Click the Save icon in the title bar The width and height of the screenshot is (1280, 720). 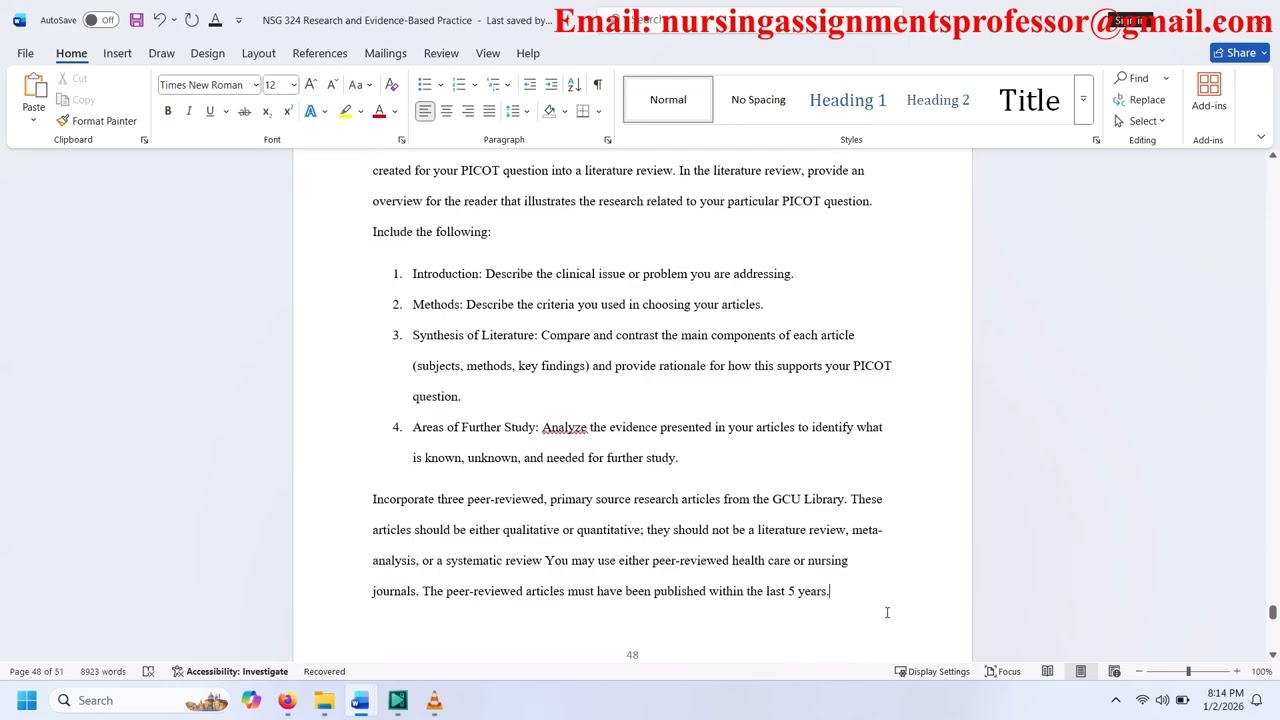[136, 20]
